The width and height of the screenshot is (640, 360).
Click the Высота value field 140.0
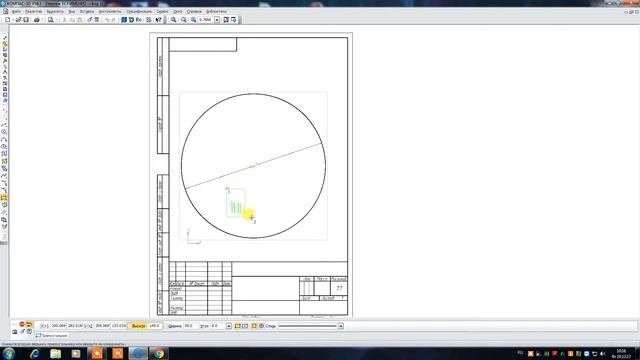[154, 326]
